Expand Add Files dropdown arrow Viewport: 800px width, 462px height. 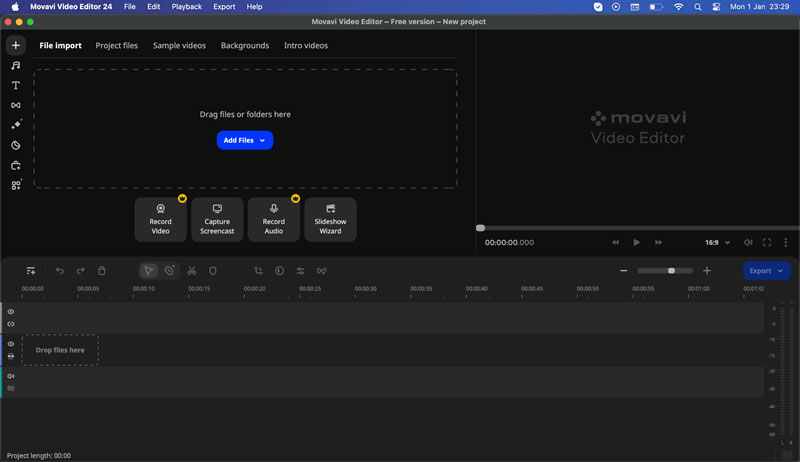pyautogui.click(x=262, y=140)
